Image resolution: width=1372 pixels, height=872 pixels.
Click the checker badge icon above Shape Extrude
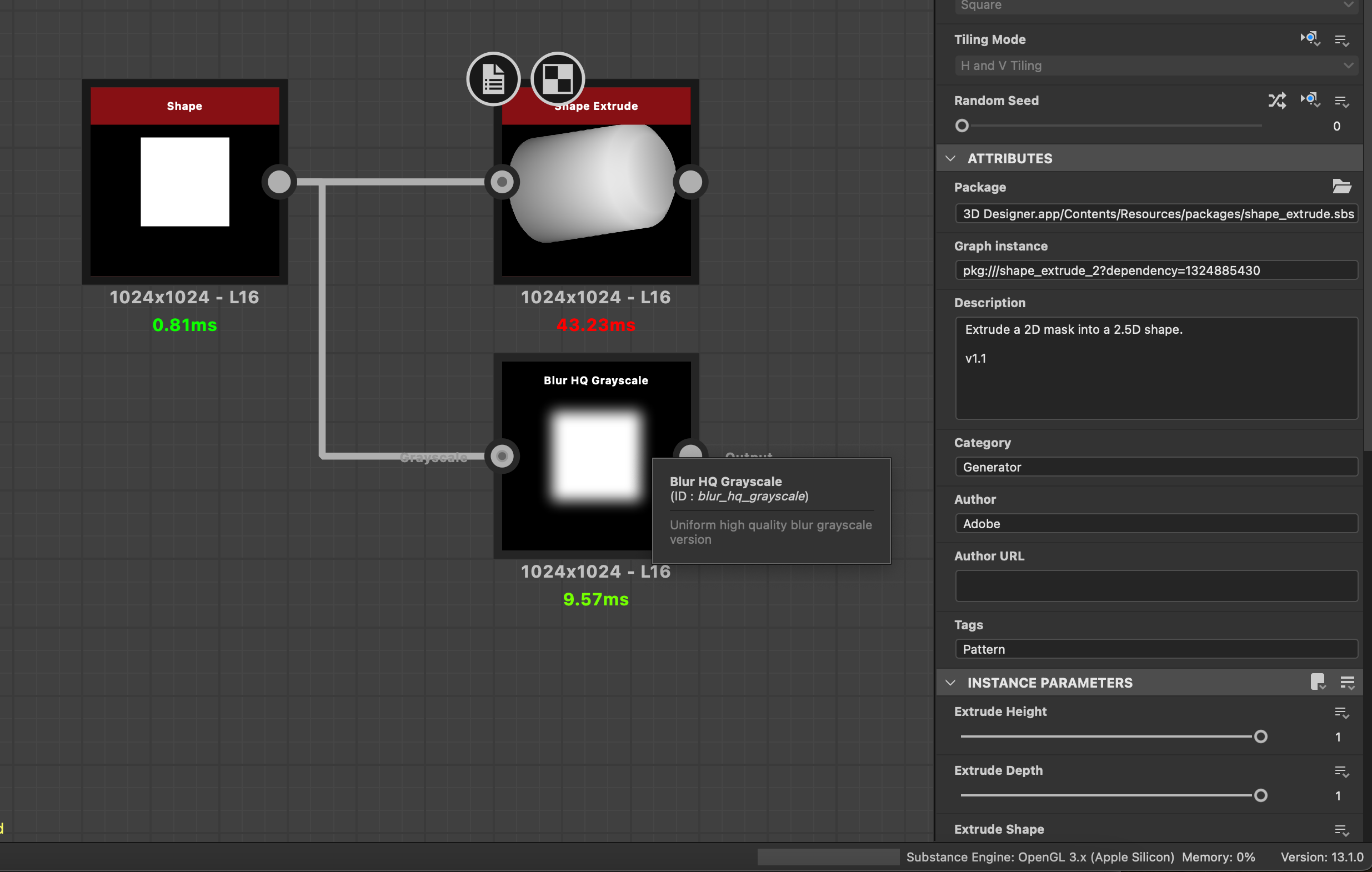557,79
